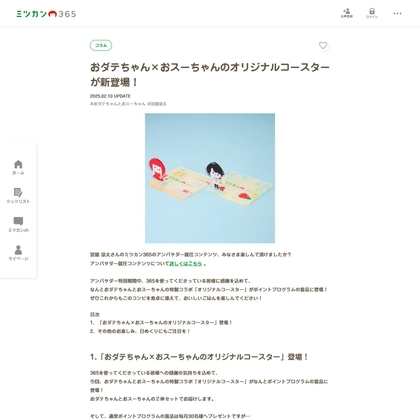Open the ミツカンch chat icon
Screen dimensions: 420x420
(18, 221)
